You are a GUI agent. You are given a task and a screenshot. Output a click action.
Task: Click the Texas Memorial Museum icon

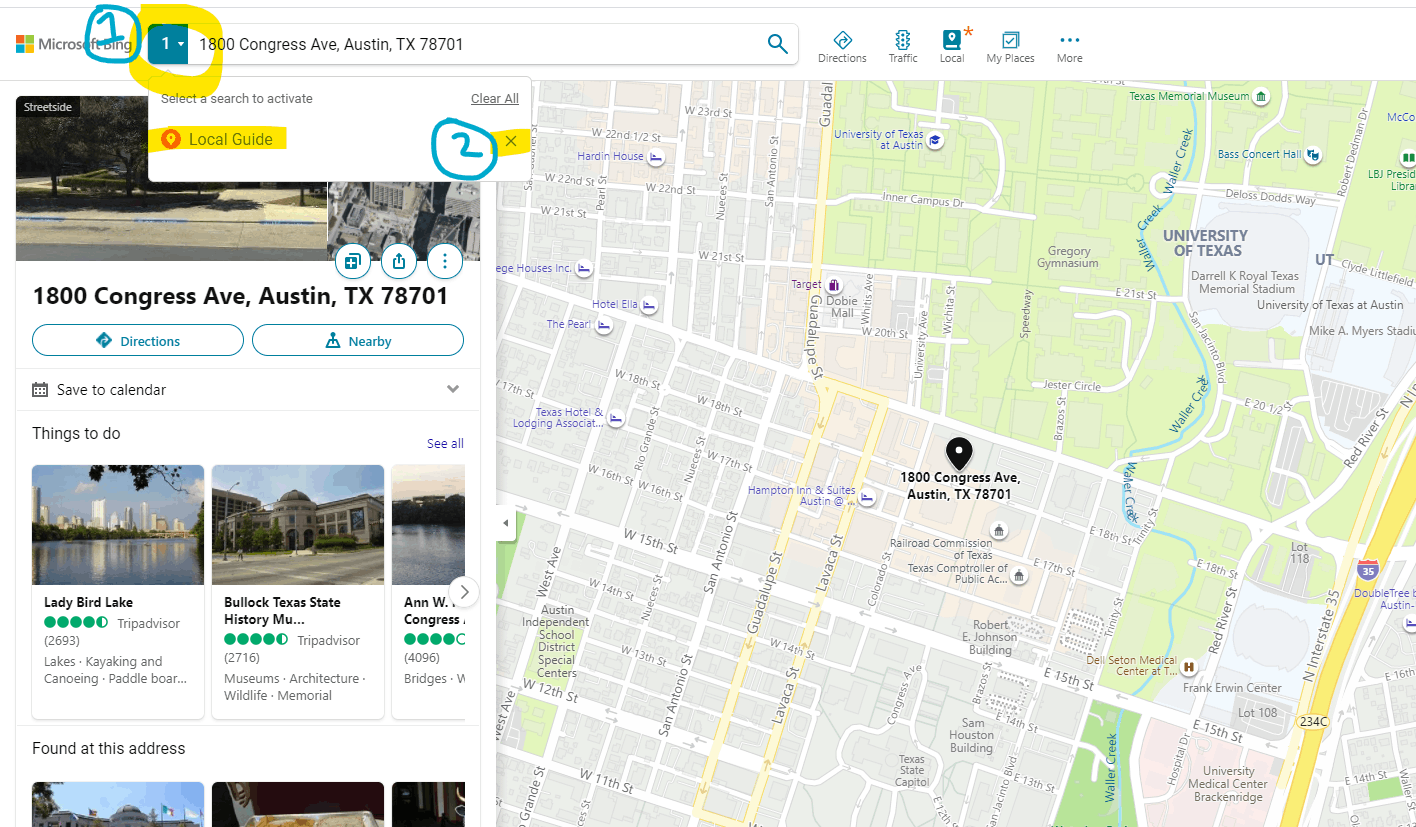tap(1261, 97)
